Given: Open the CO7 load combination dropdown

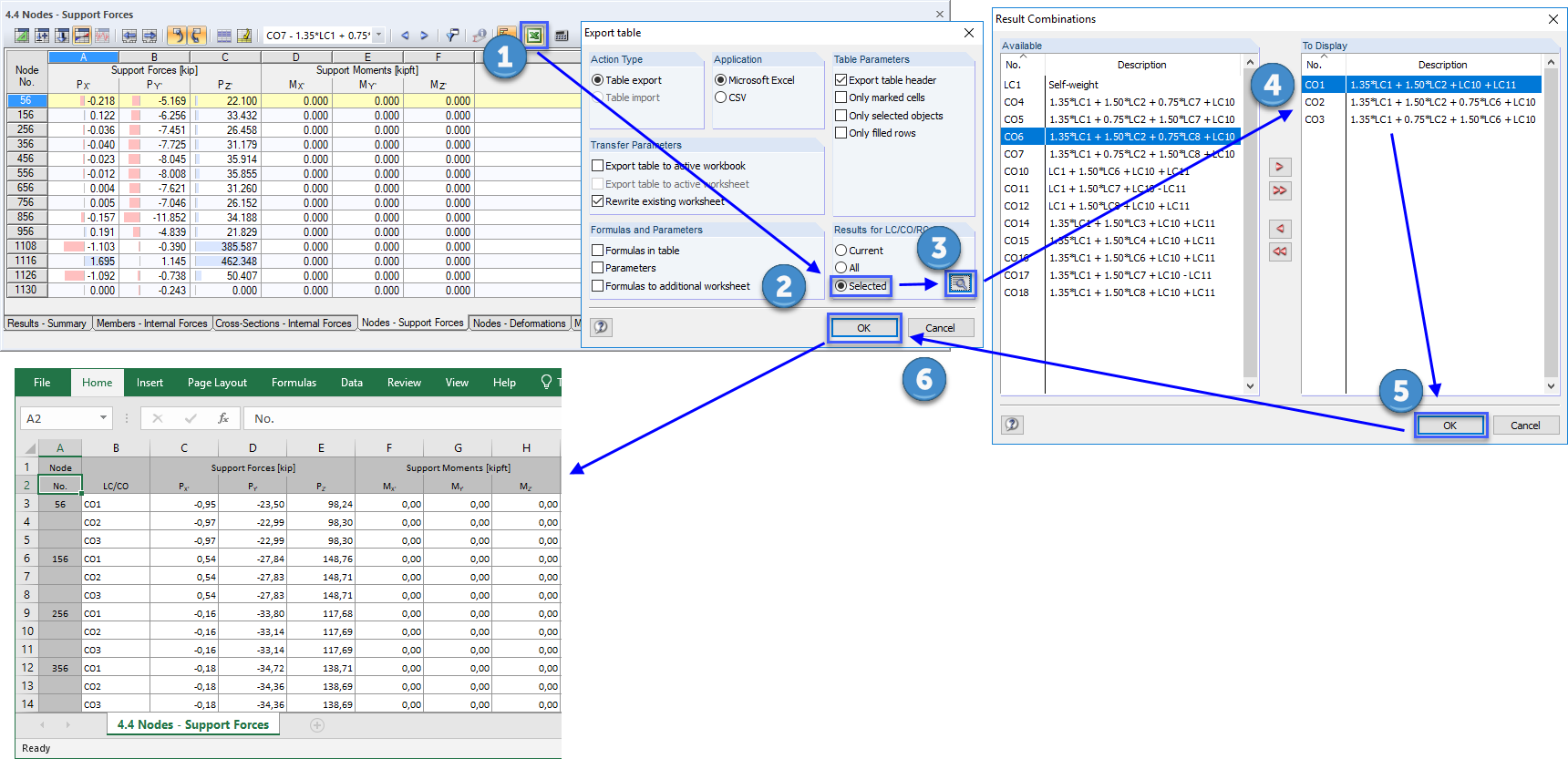Looking at the screenshot, I should [x=378, y=36].
